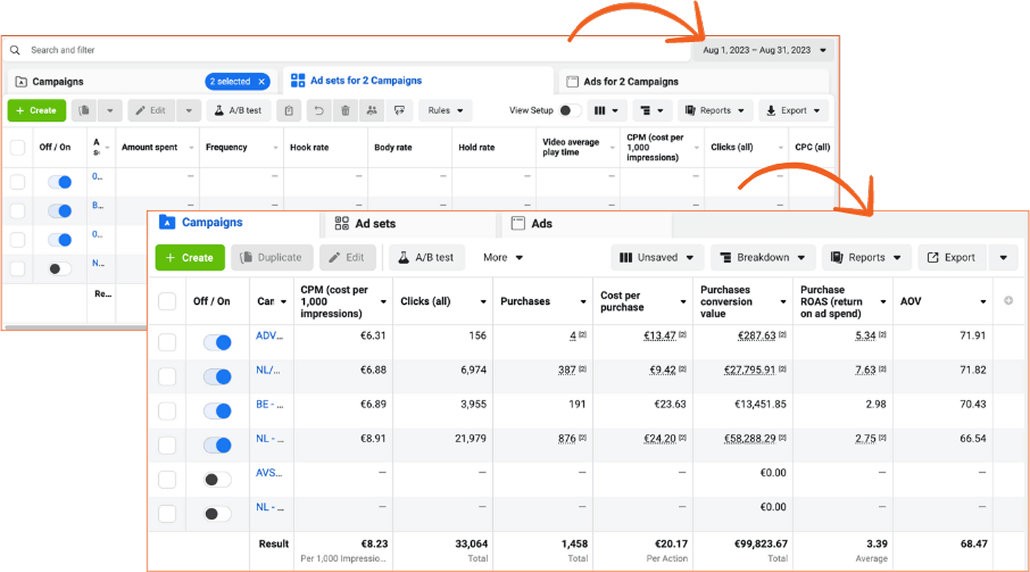
Task: Click the Hold rate column header
Action: pos(494,147)
